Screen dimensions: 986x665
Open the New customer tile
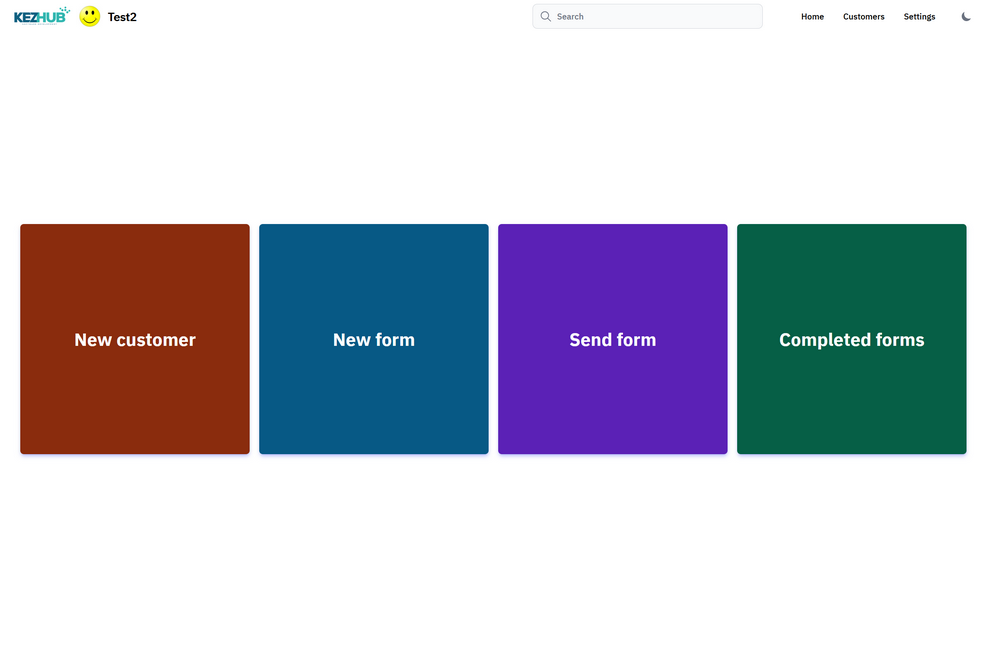pyautogui.click(x=135, y=339)
